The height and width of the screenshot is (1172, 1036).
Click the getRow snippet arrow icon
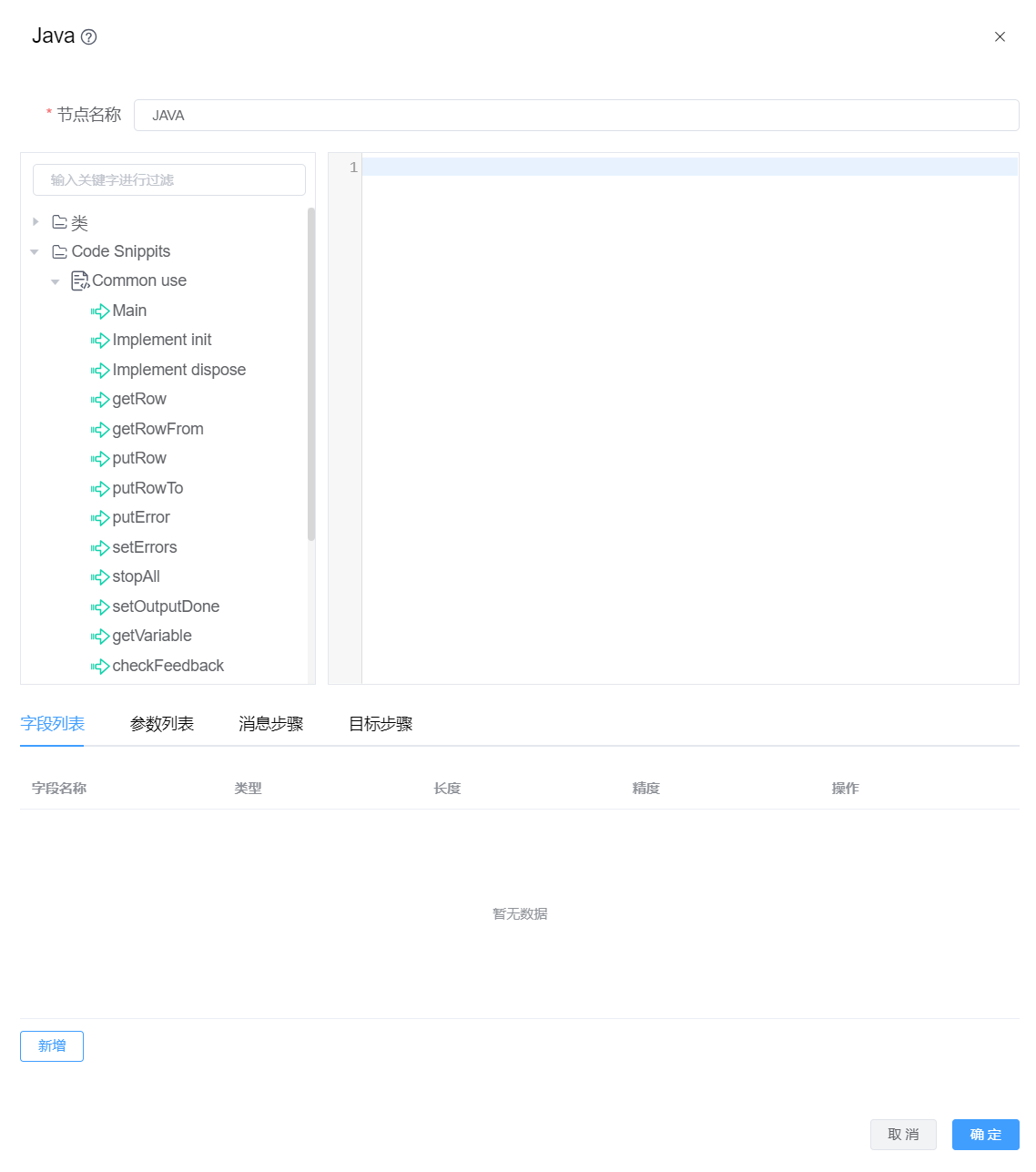coord(100,400)
